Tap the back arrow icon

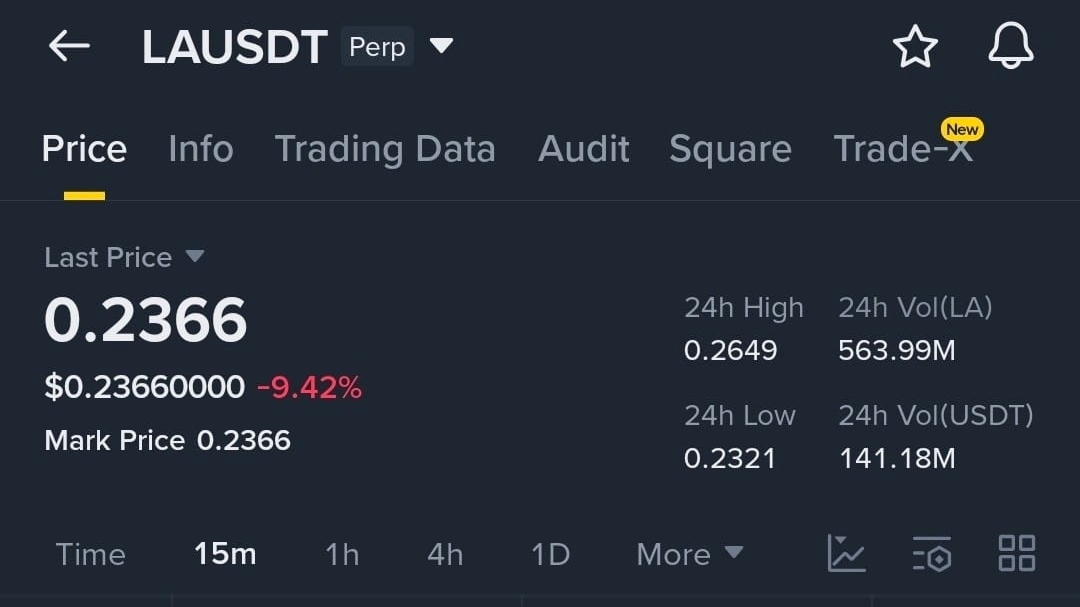click(69, 46)
